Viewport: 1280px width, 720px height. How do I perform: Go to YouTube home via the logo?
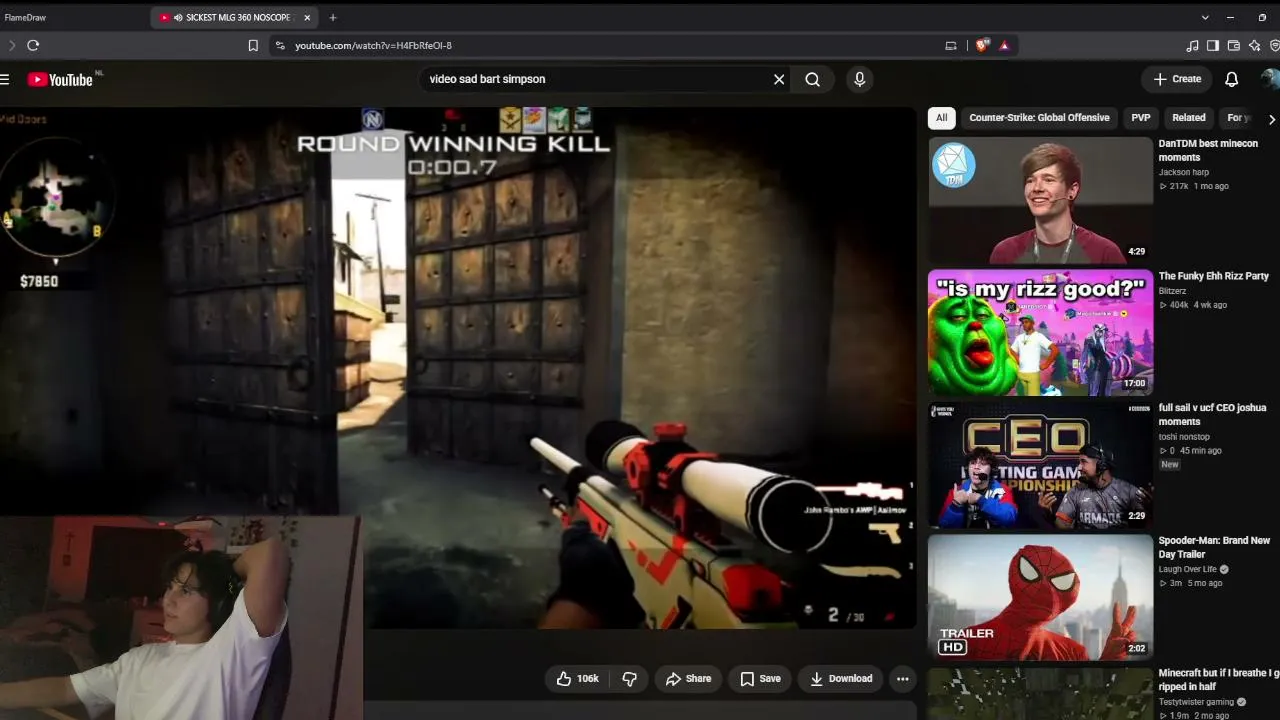tap(60, 79)
